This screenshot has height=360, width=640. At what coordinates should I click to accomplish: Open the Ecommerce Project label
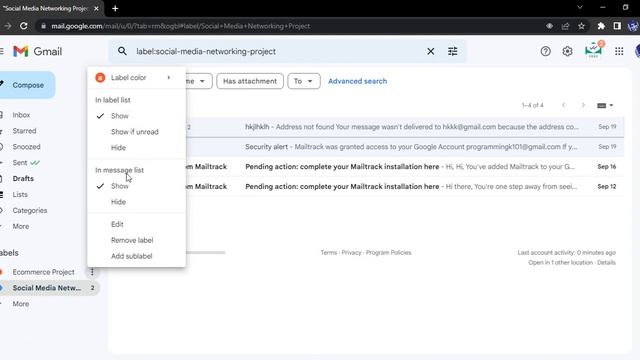(43, 272)
